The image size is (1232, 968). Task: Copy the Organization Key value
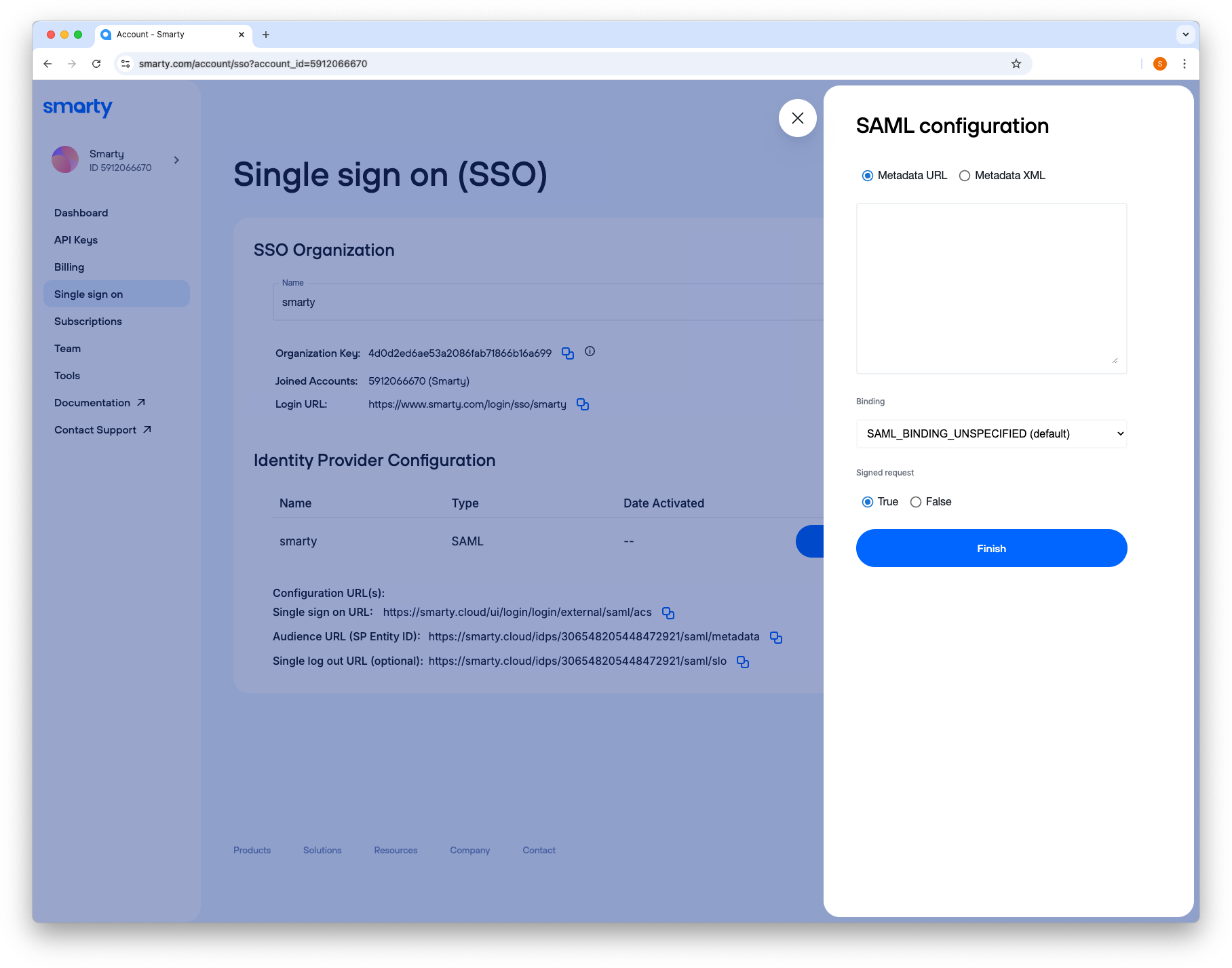[568, 353]
